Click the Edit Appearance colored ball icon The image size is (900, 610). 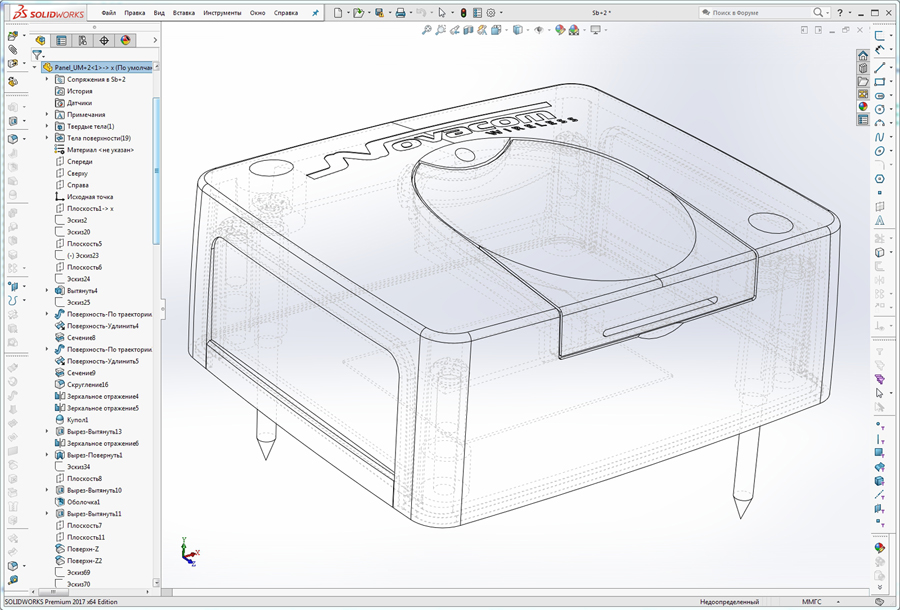[x=559, y=31]
